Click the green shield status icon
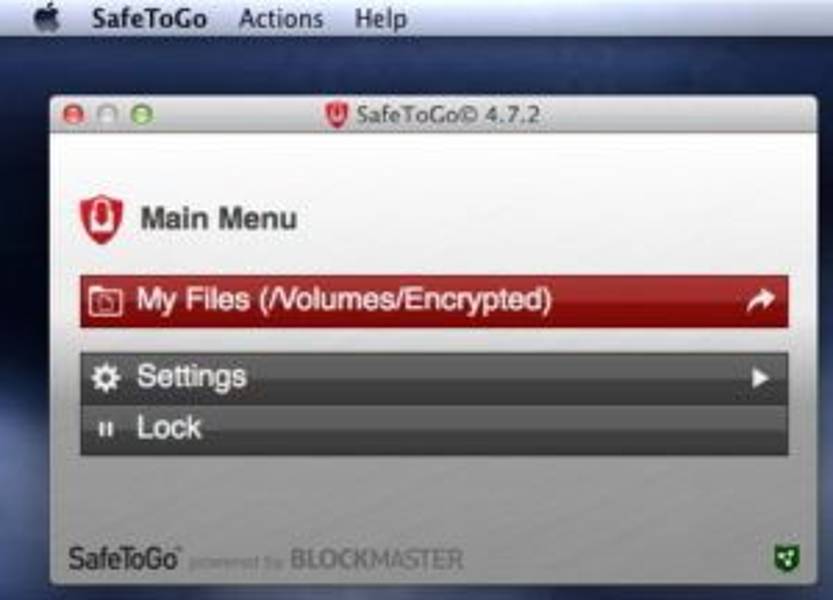833x600 pixels. pos(786,558)
